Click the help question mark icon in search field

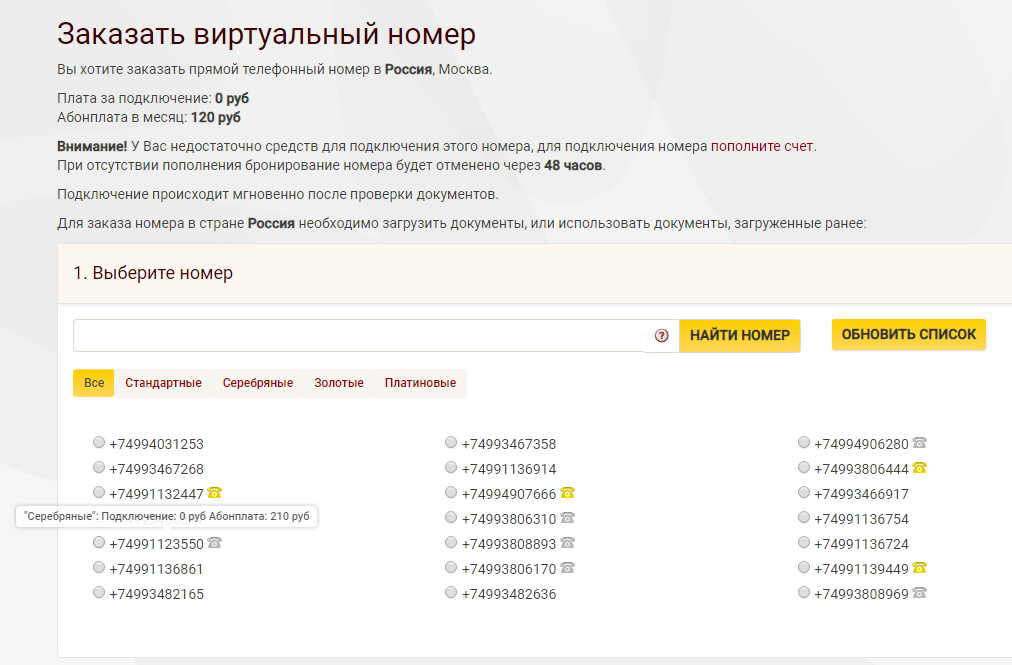(662, 336)
